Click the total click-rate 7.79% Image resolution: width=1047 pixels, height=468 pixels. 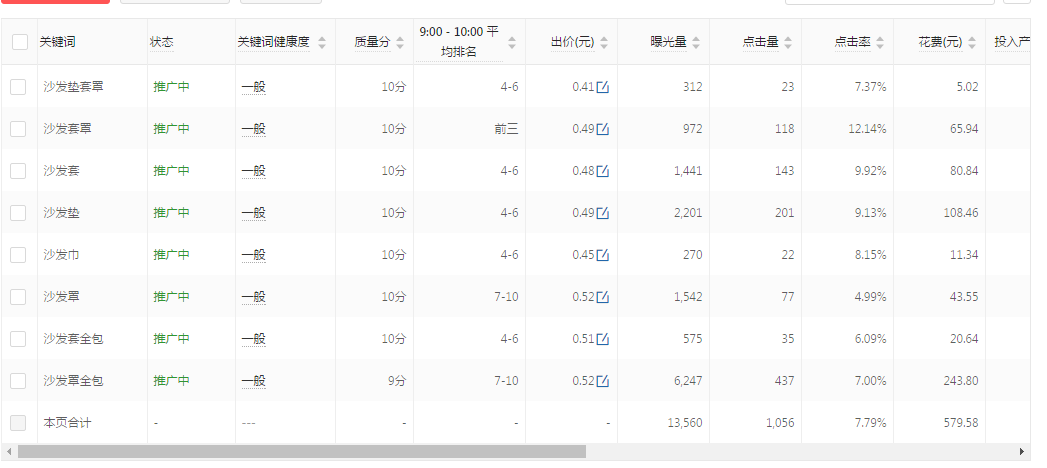click(x=870, y=423)
